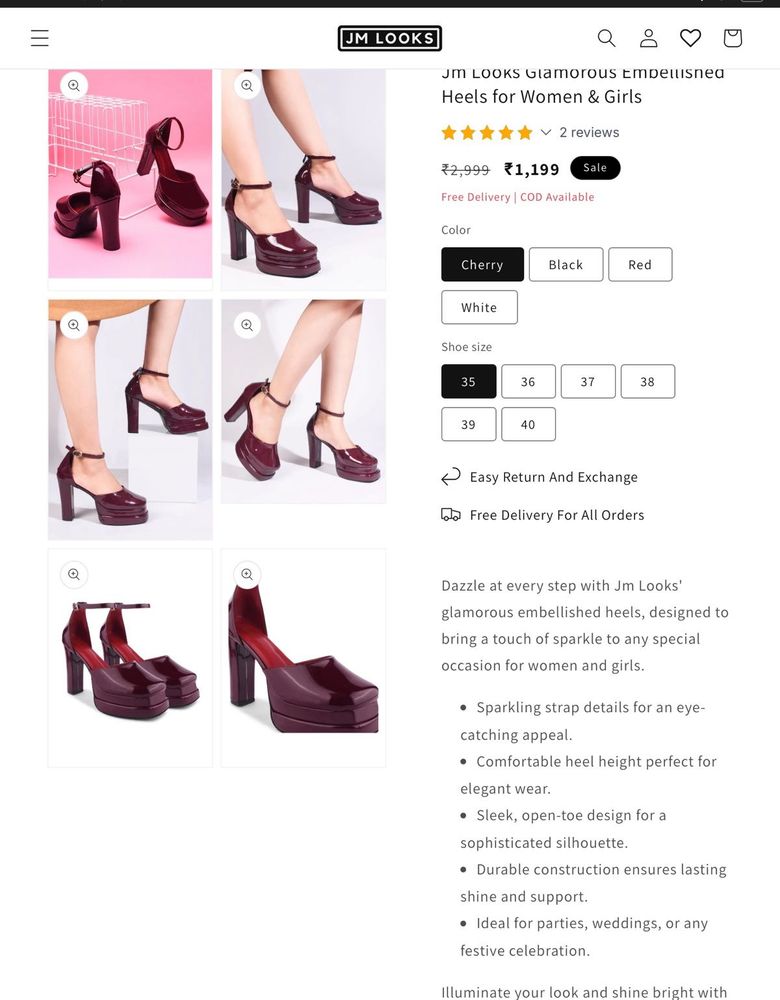Switch color selection to White
This screenshot has height=1000, width=780.
coord(479,307)
